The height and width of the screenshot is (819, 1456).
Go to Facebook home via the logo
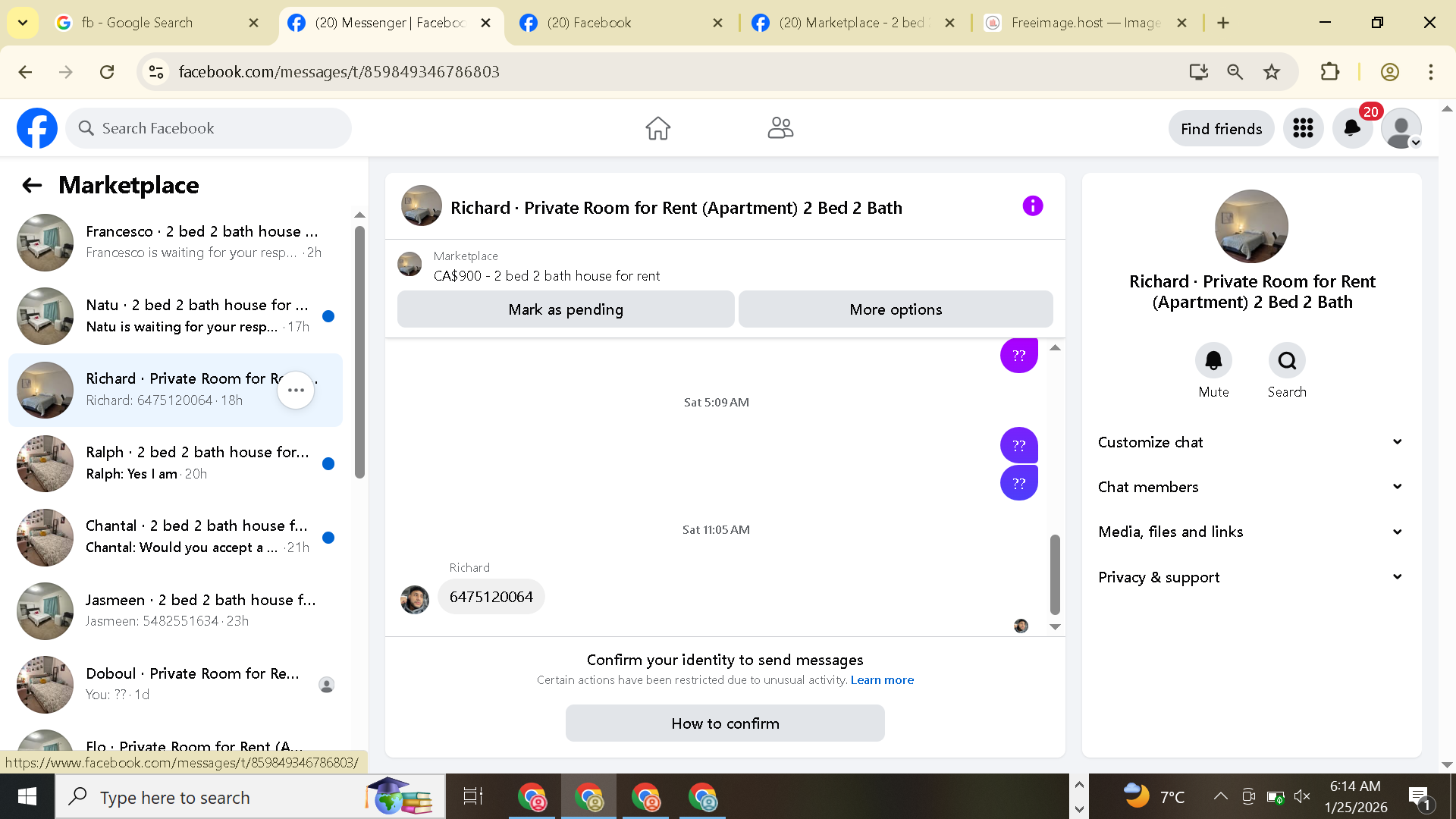(37, 128)
